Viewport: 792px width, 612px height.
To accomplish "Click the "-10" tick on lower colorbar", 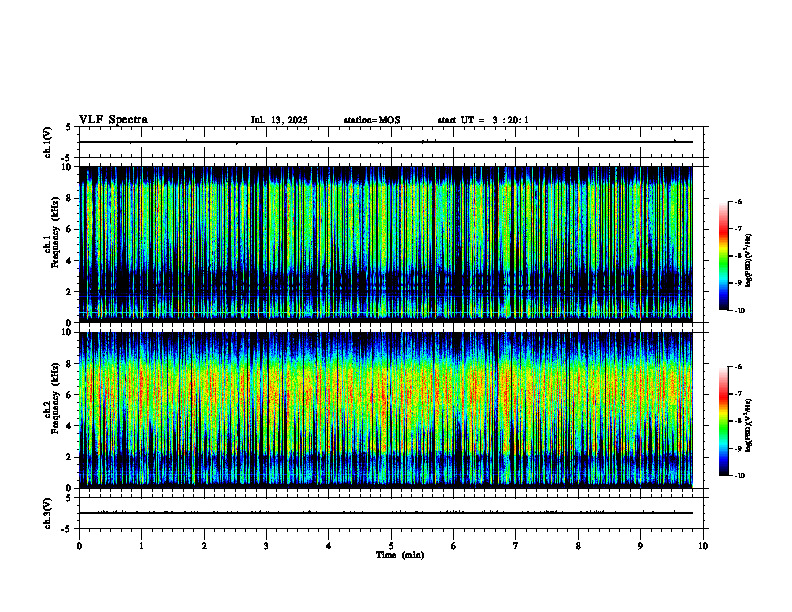I will coord(739,476).
